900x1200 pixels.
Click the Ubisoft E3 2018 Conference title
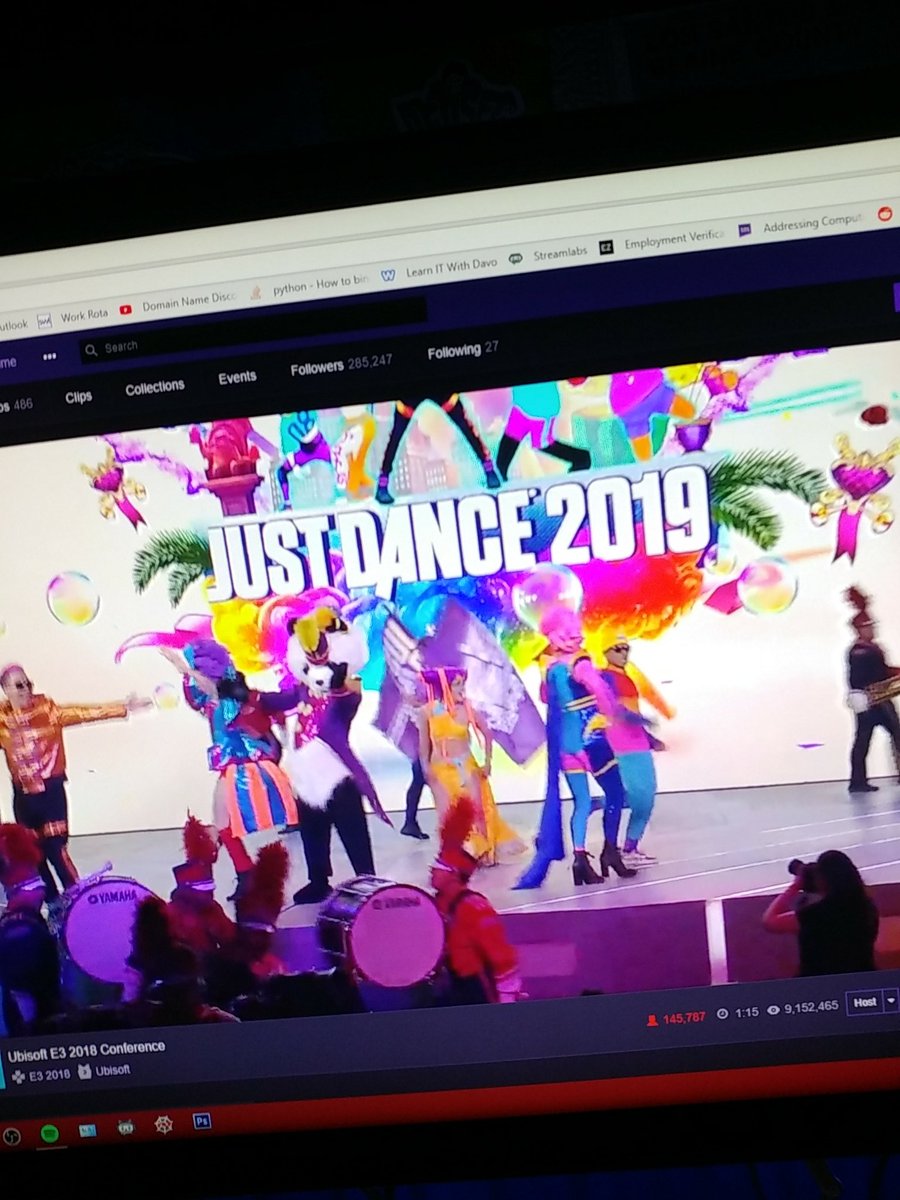click(x=86, y=1052)
